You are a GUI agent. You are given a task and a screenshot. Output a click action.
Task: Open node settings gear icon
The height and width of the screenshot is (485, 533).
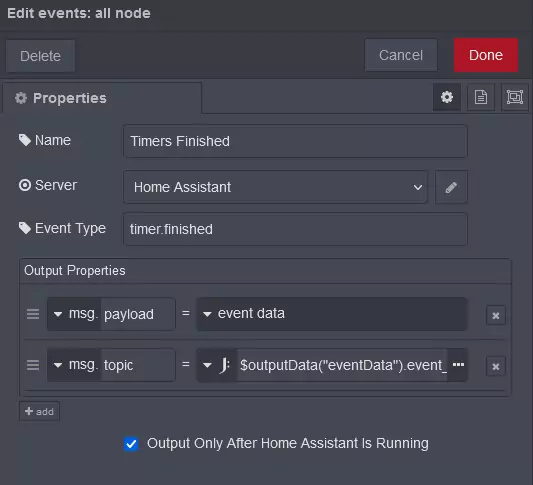(447, 97)
